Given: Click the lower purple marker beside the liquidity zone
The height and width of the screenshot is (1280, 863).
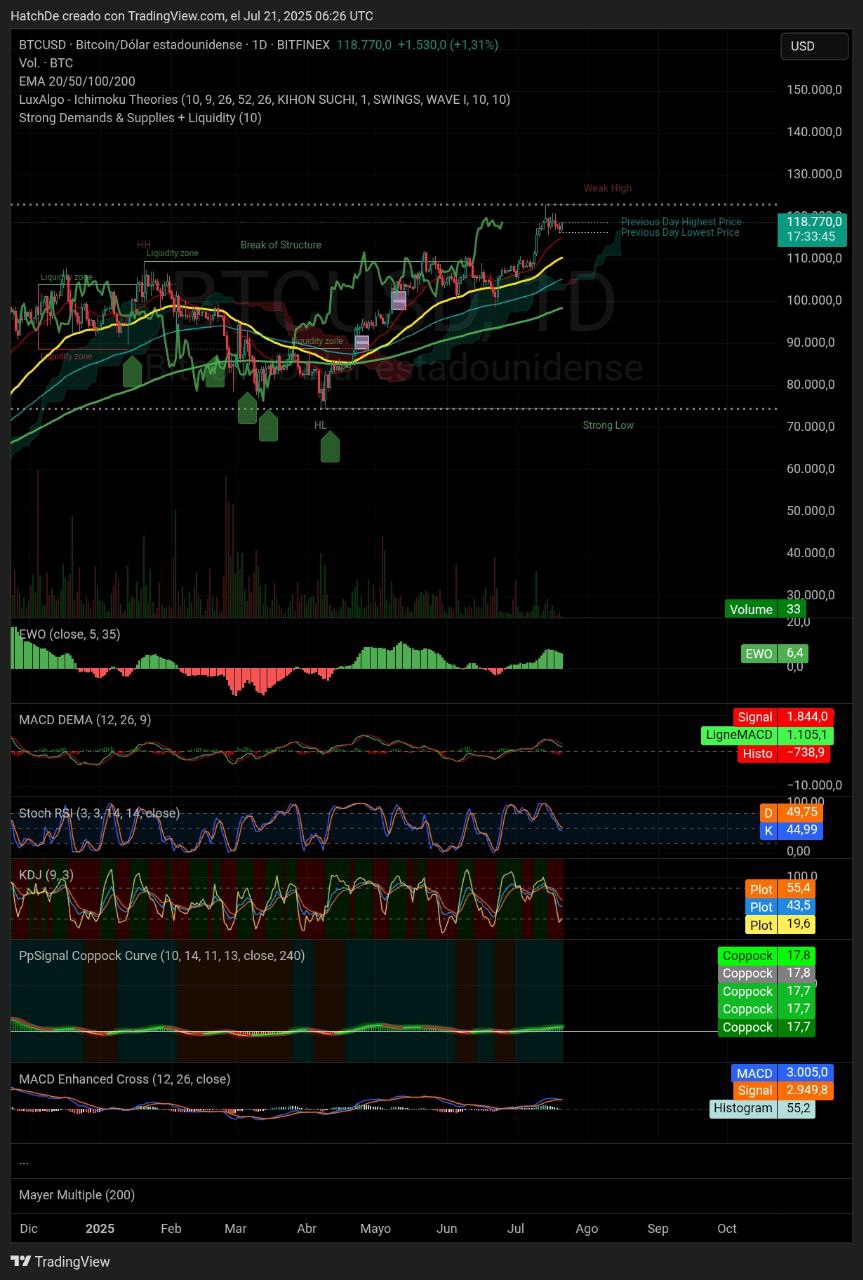Looking at the screenshot, I should click(362, 342).
